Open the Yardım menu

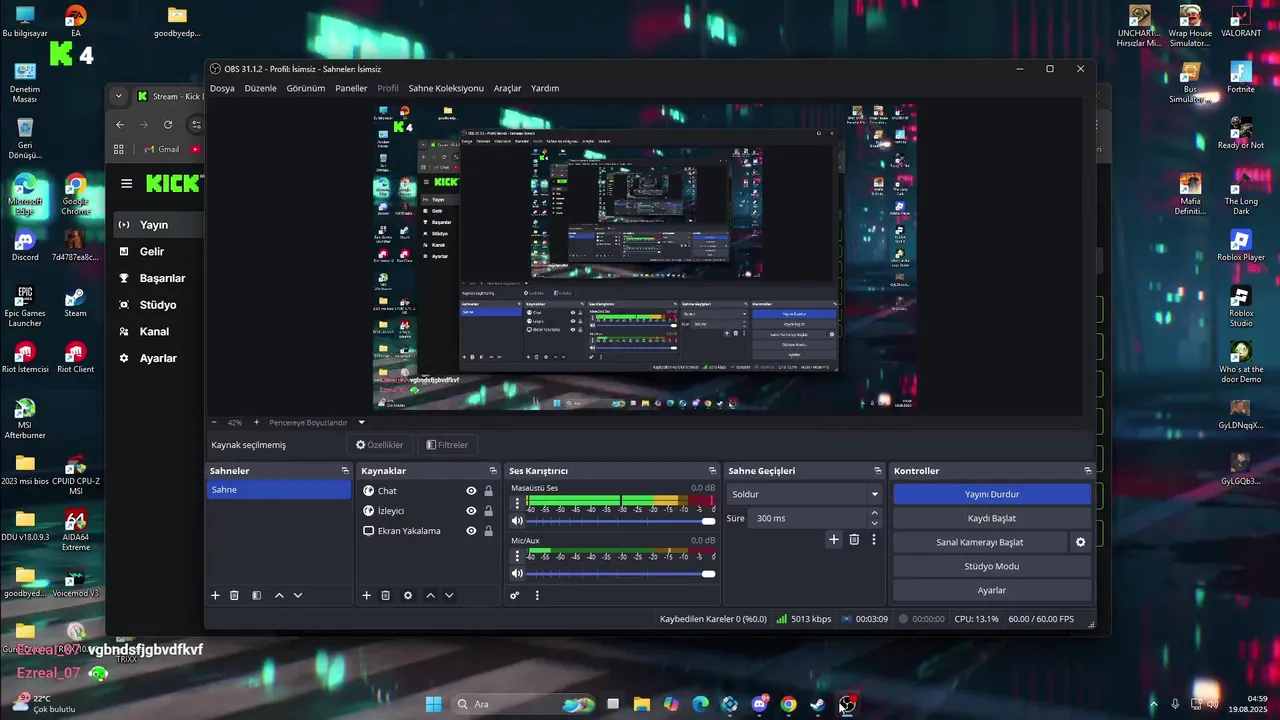click(x=545, y=88)
